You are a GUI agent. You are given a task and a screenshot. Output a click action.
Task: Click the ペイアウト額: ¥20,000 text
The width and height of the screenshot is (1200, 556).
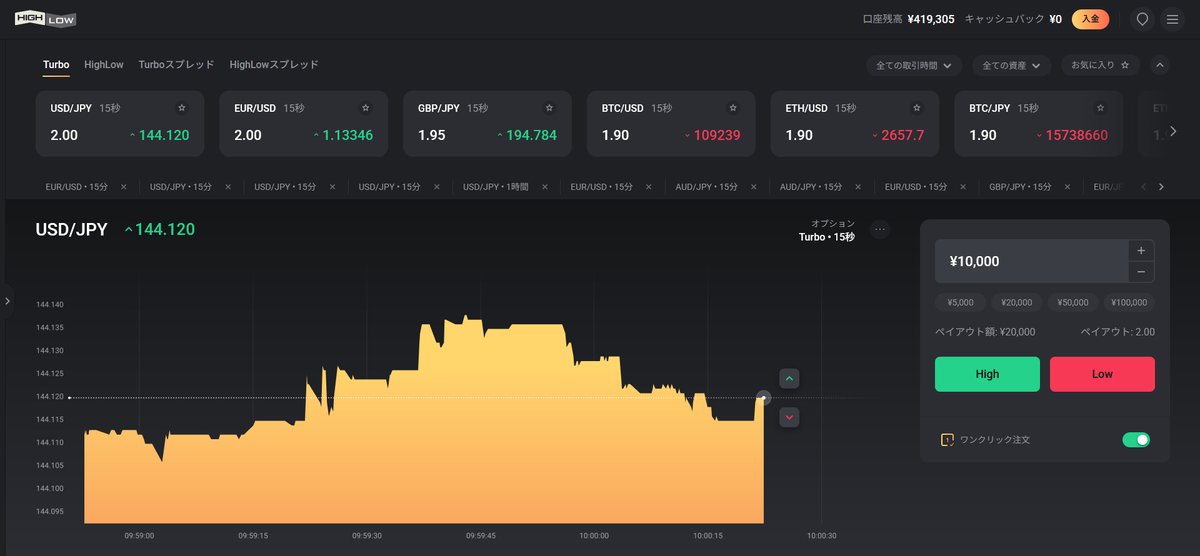(x=985, y=332)
